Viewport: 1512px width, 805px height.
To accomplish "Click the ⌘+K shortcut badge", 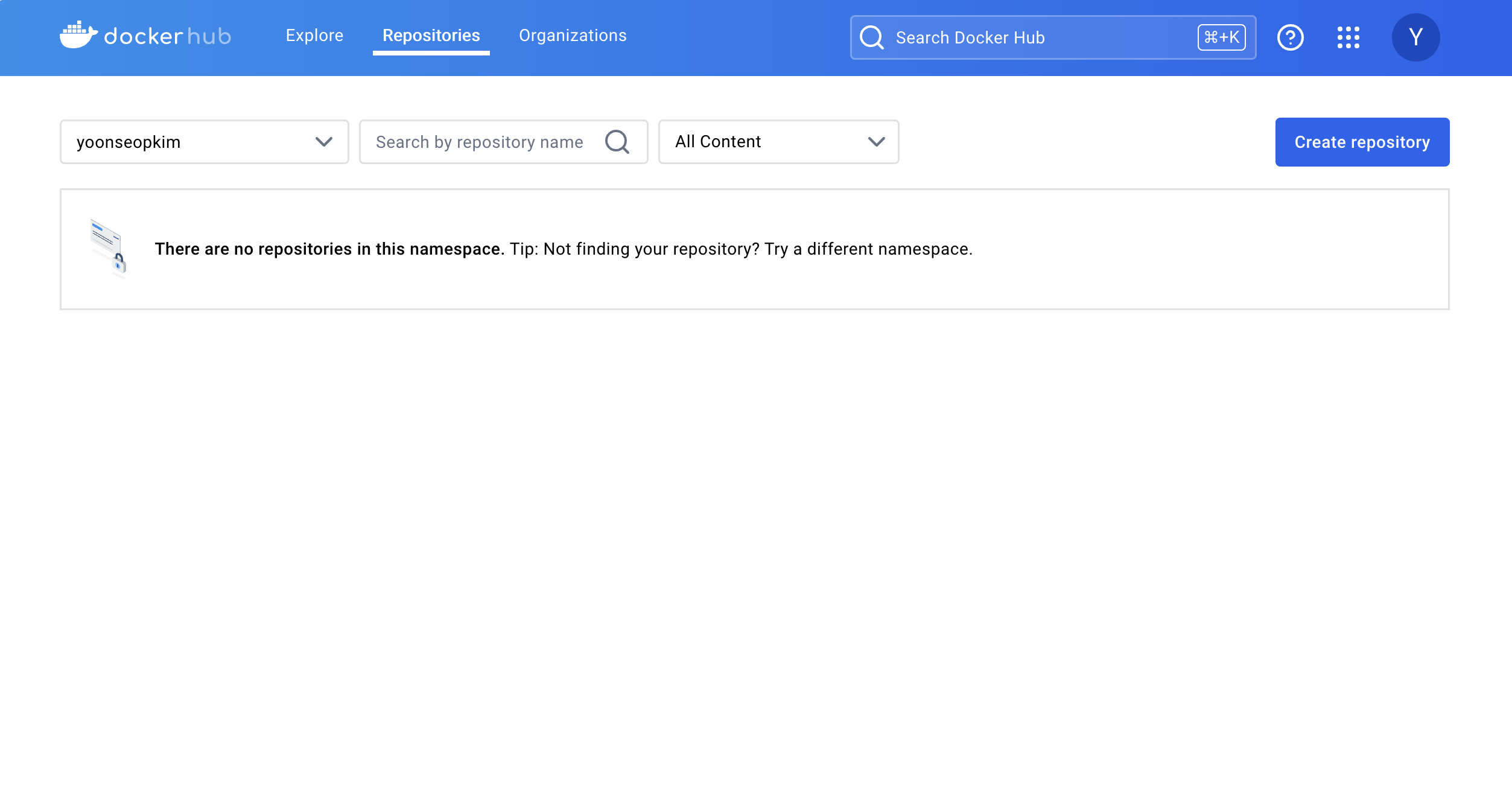I will pyautogui.click(x=1221, y=37).
